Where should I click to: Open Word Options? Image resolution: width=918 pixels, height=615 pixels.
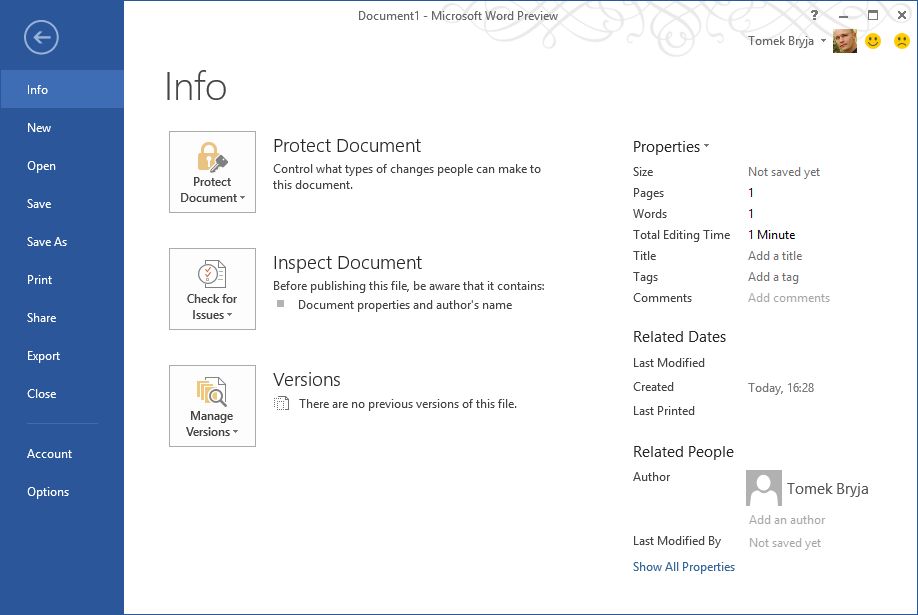click(x=62, y=492)
